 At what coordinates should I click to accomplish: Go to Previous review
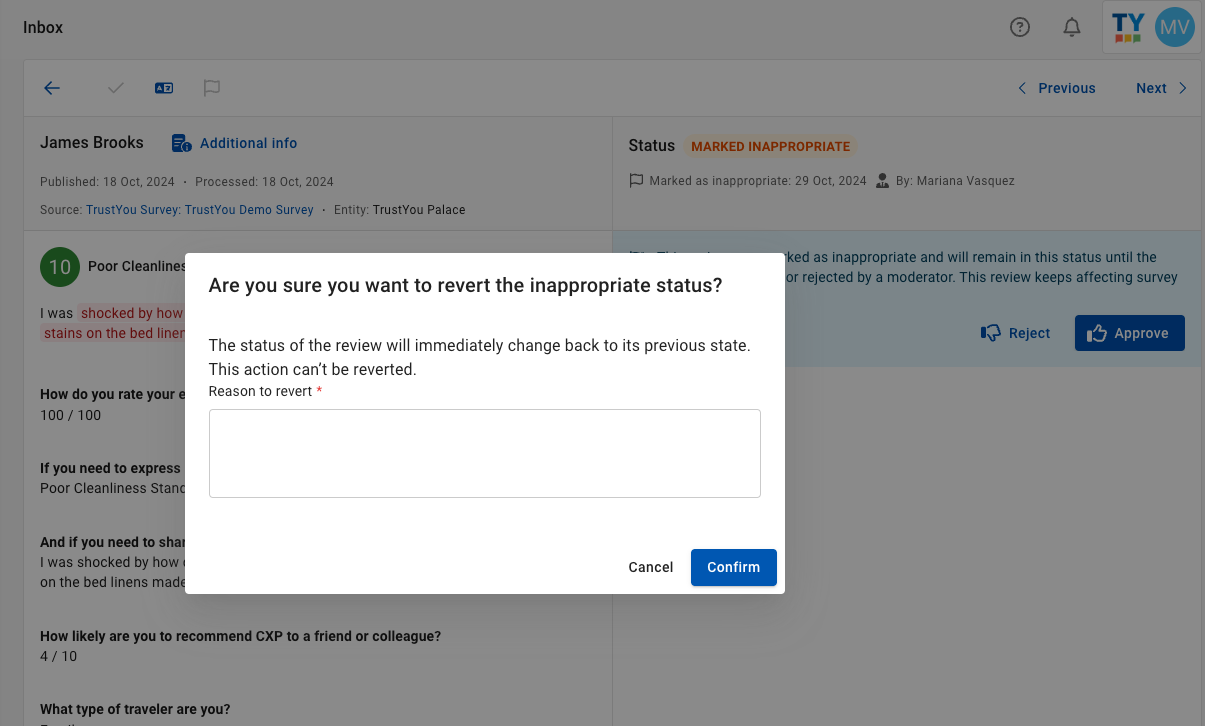click(1057, 88)
